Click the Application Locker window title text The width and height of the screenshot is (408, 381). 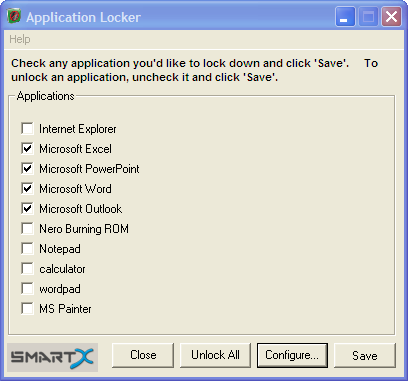coord(83,17)
